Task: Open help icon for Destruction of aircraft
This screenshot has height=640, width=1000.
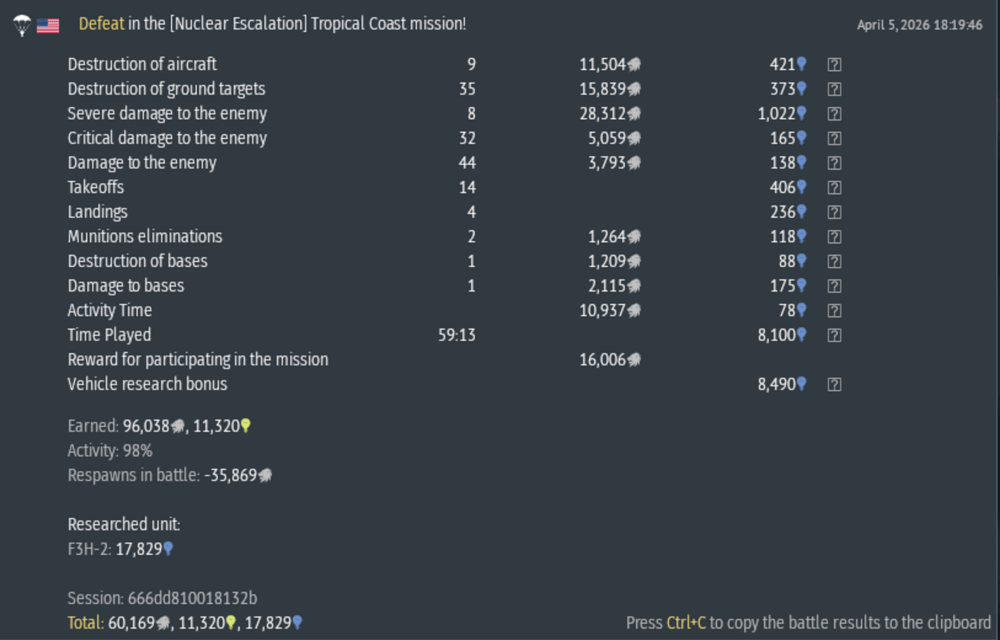Action: click(834, 64)
